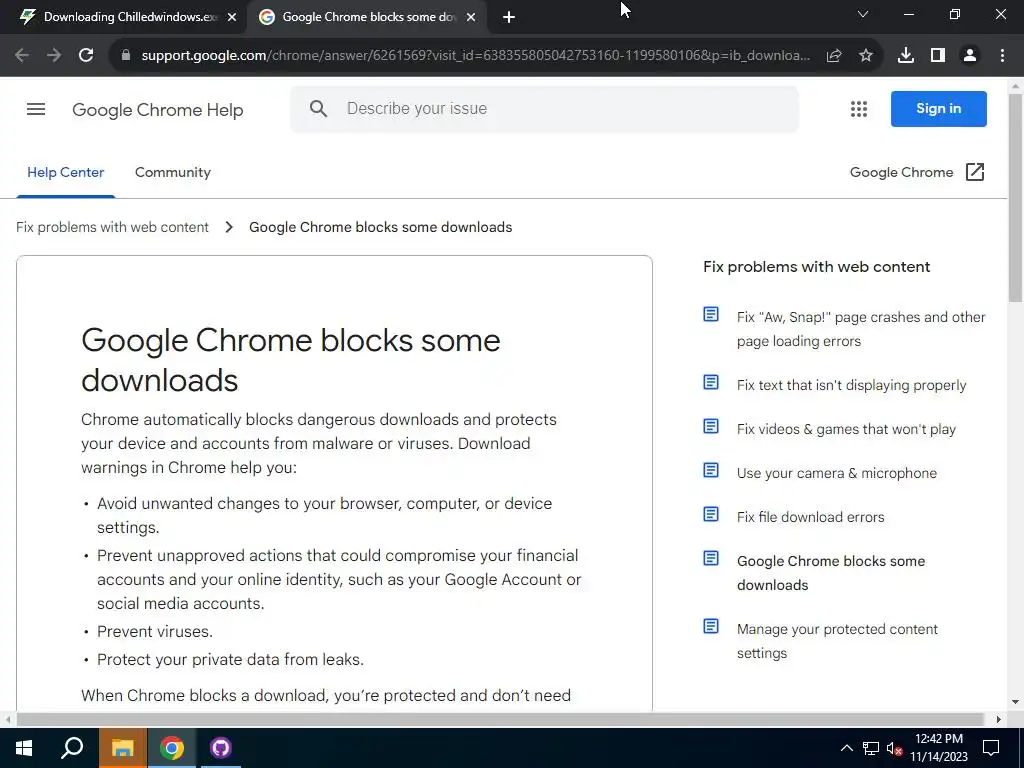
Task: Go back to previous page
Action: click(22, 56)
